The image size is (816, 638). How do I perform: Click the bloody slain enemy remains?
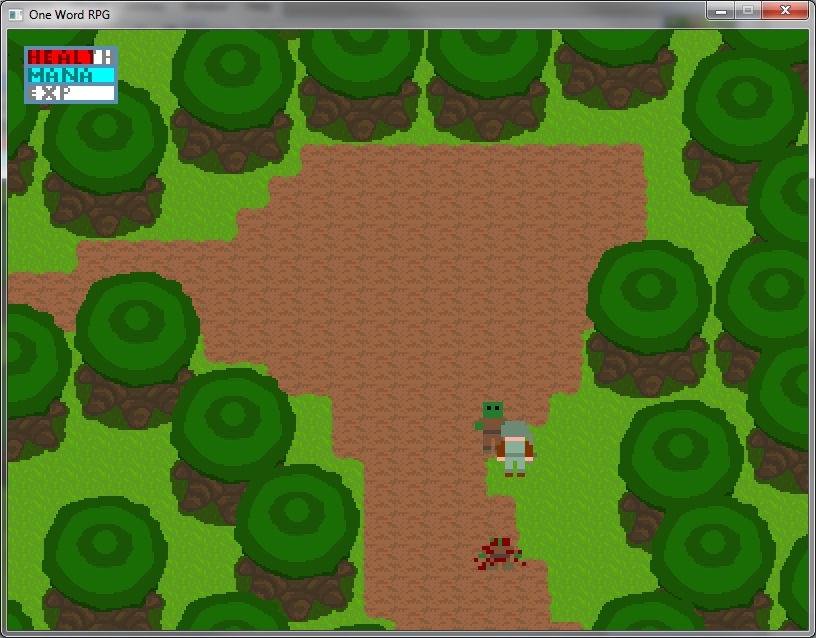coord(499,554)
